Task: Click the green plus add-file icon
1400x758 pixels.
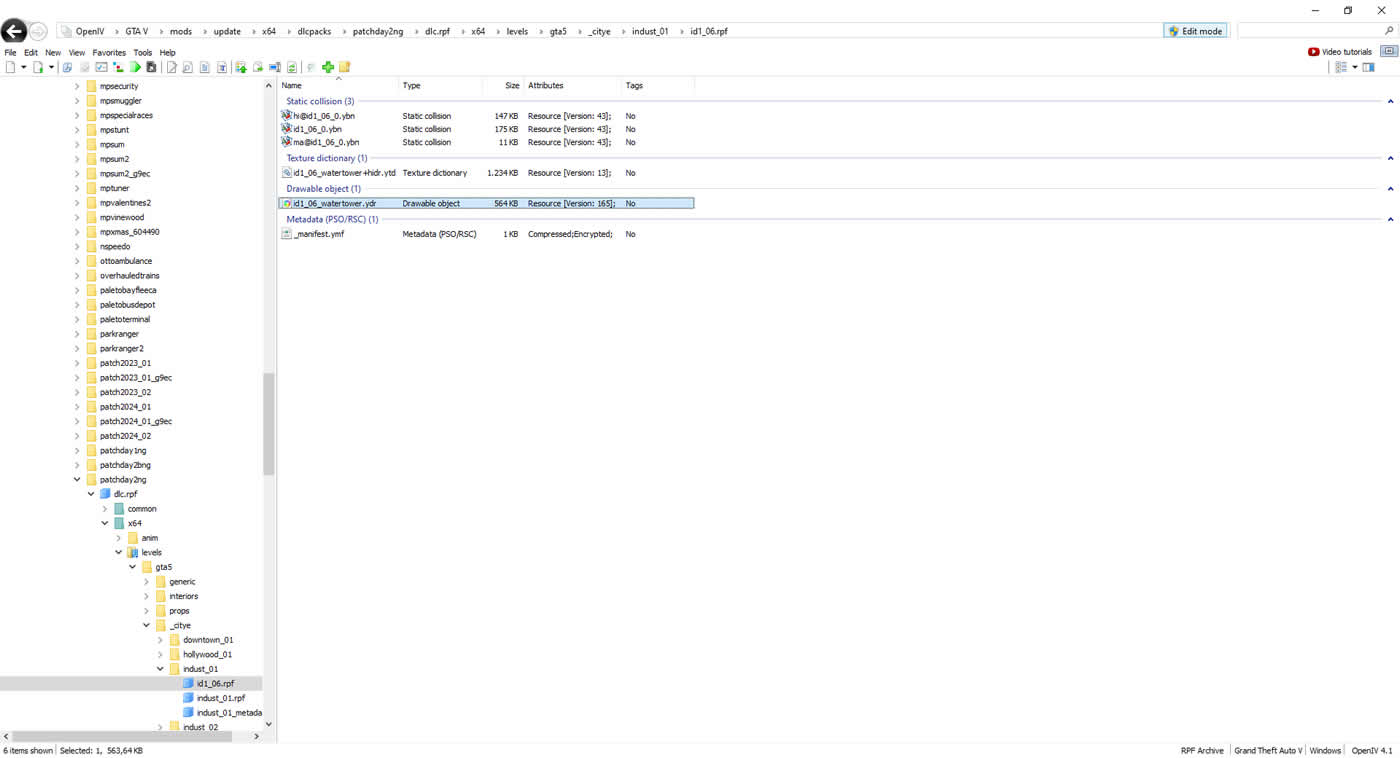Action: point(327,68)
